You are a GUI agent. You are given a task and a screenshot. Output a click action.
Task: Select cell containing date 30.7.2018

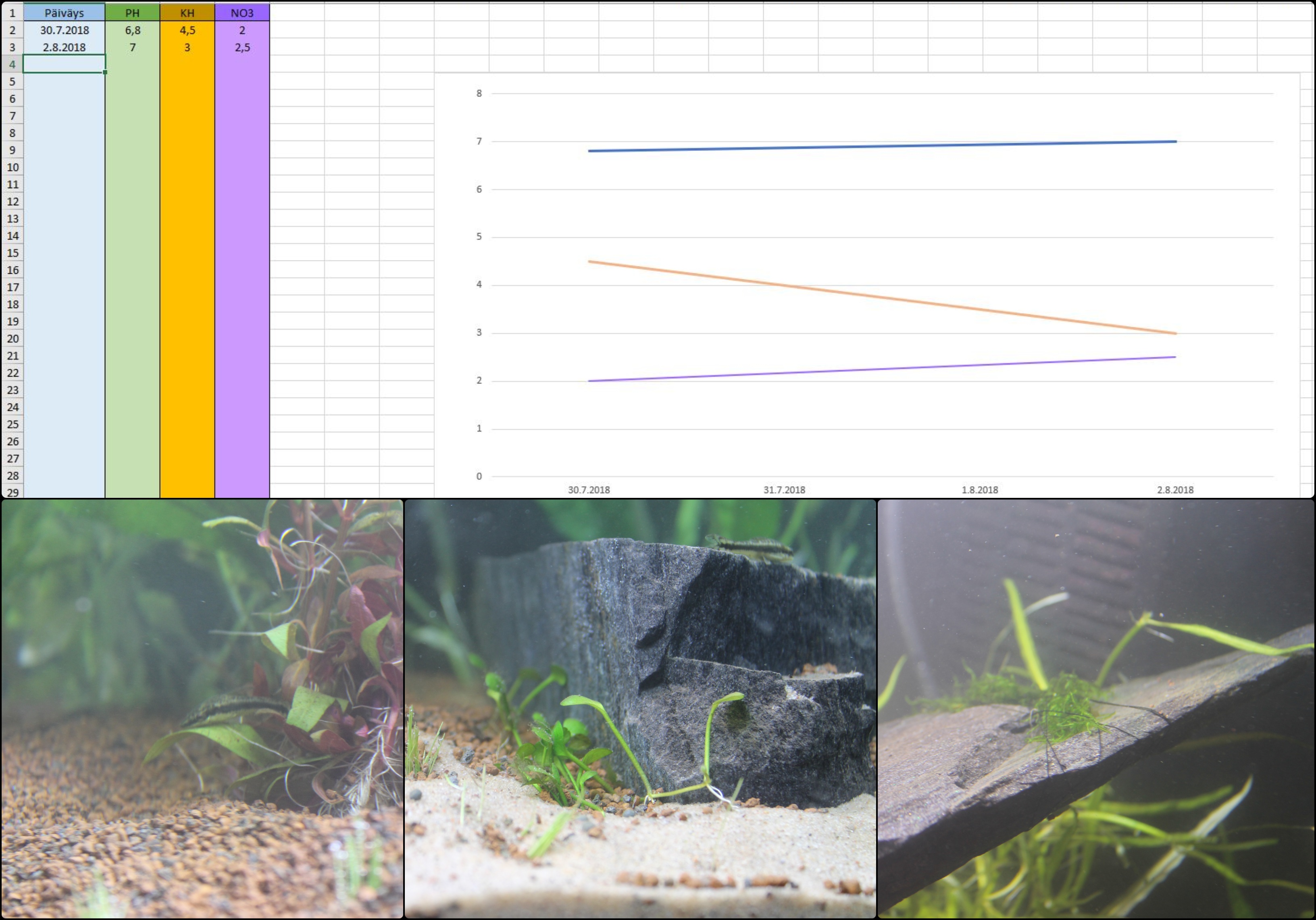64,30
